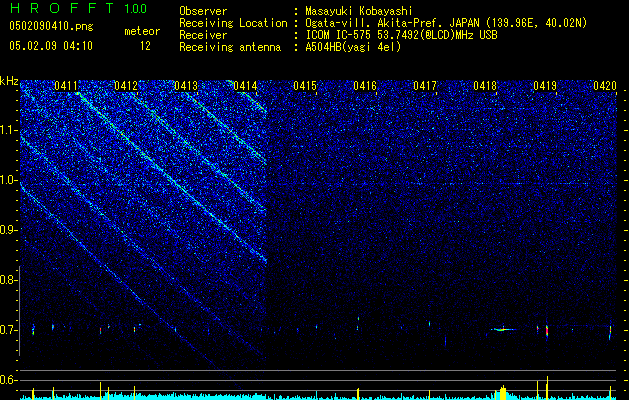Click the 0420 time marker
Screen dimensions: 629x400
click(x=605, y=86)
